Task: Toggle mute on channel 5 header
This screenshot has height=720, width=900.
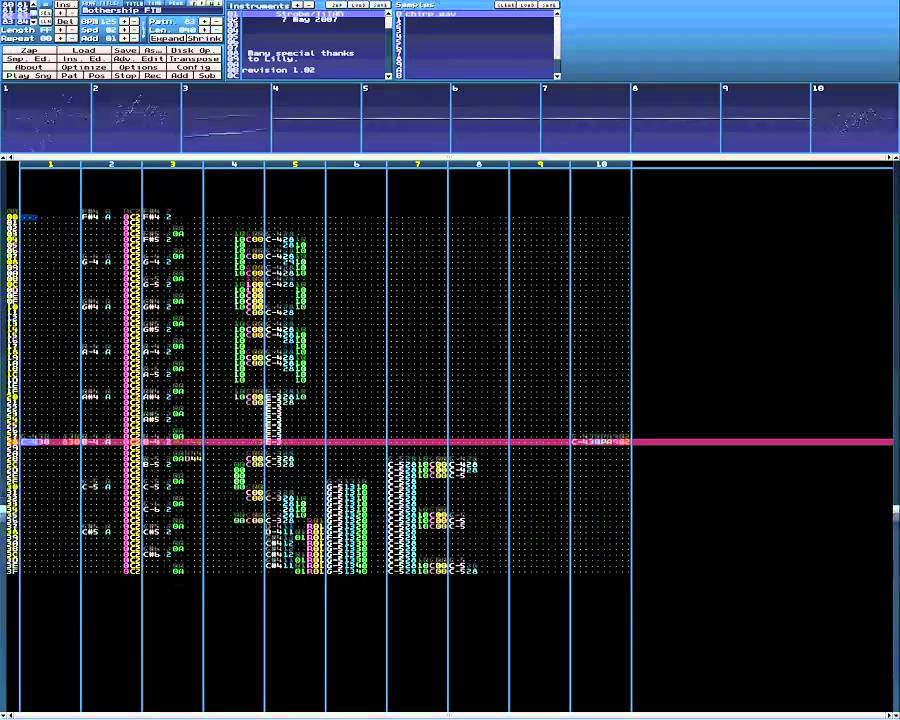Action: point(295,164)
